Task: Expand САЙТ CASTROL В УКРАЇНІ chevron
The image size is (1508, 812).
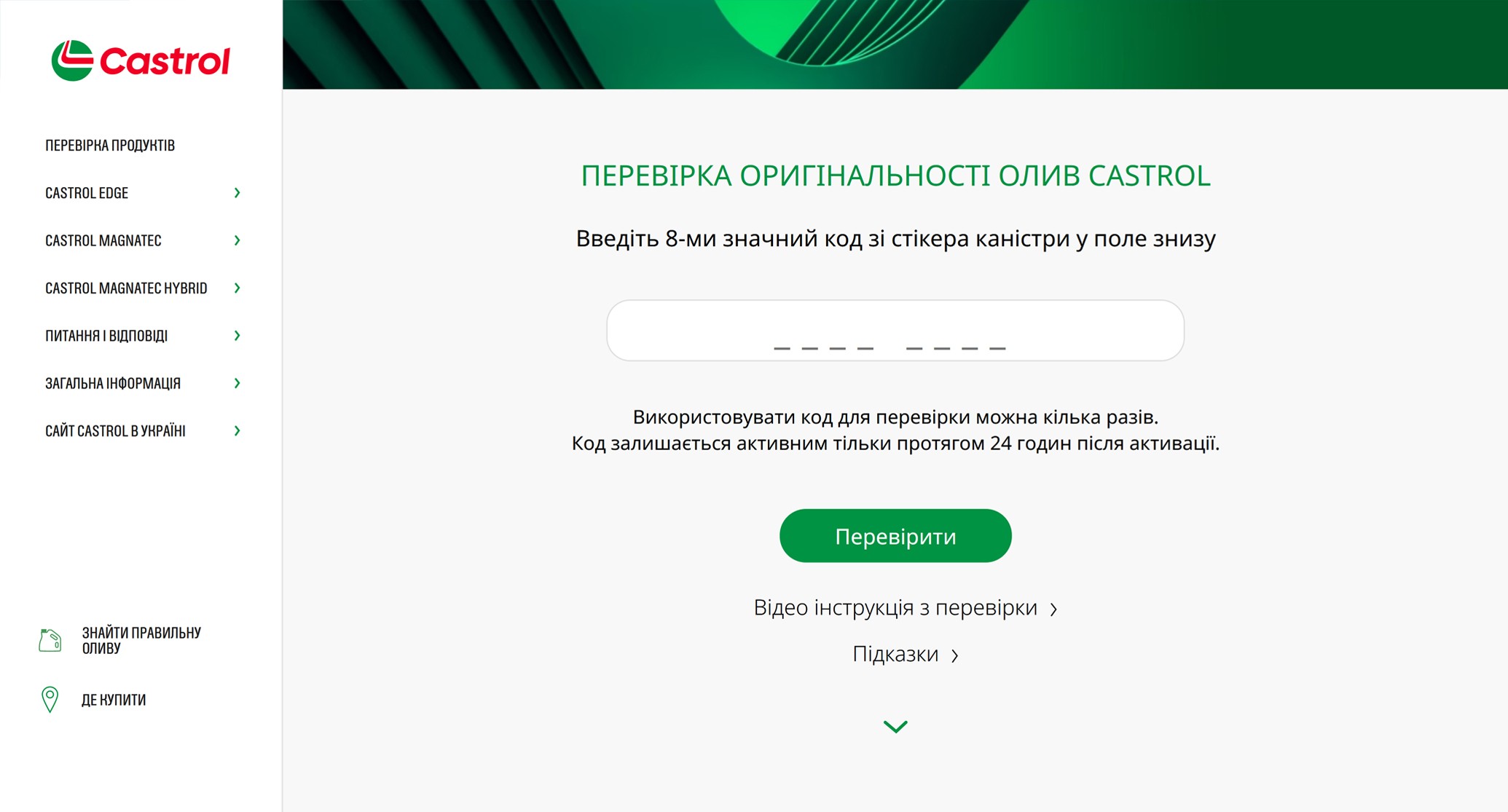Action: (237, 431)
